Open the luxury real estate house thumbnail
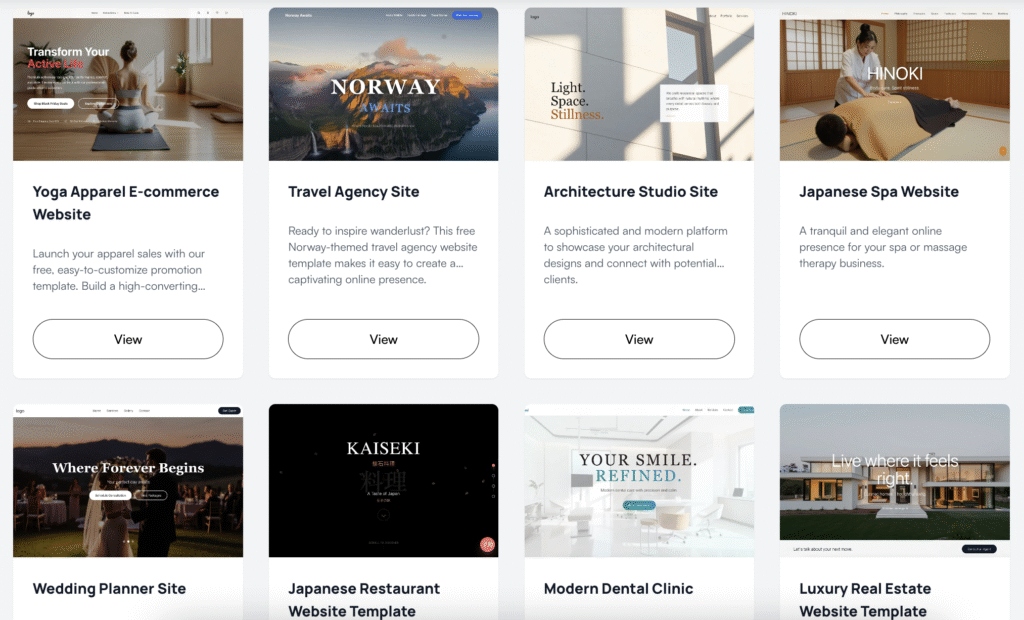Screen dimensions: 1024x620 (894, 481)
